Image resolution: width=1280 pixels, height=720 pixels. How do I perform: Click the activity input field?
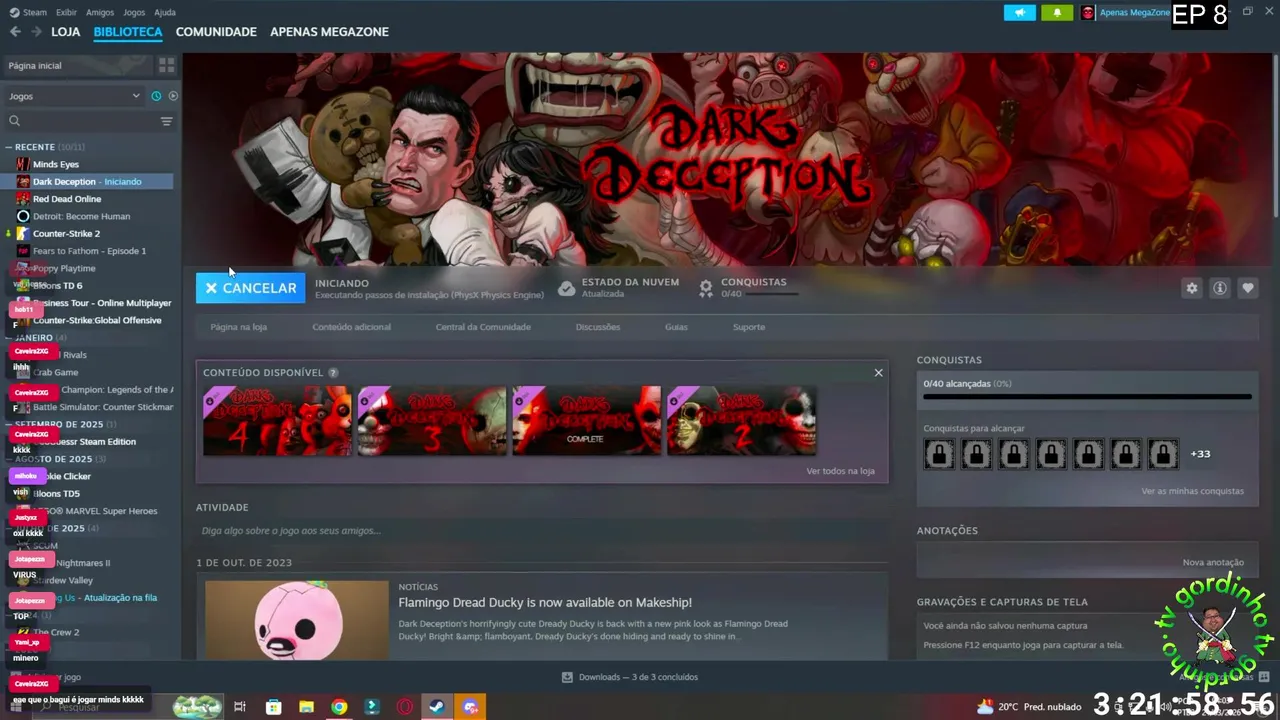(540, 531)
